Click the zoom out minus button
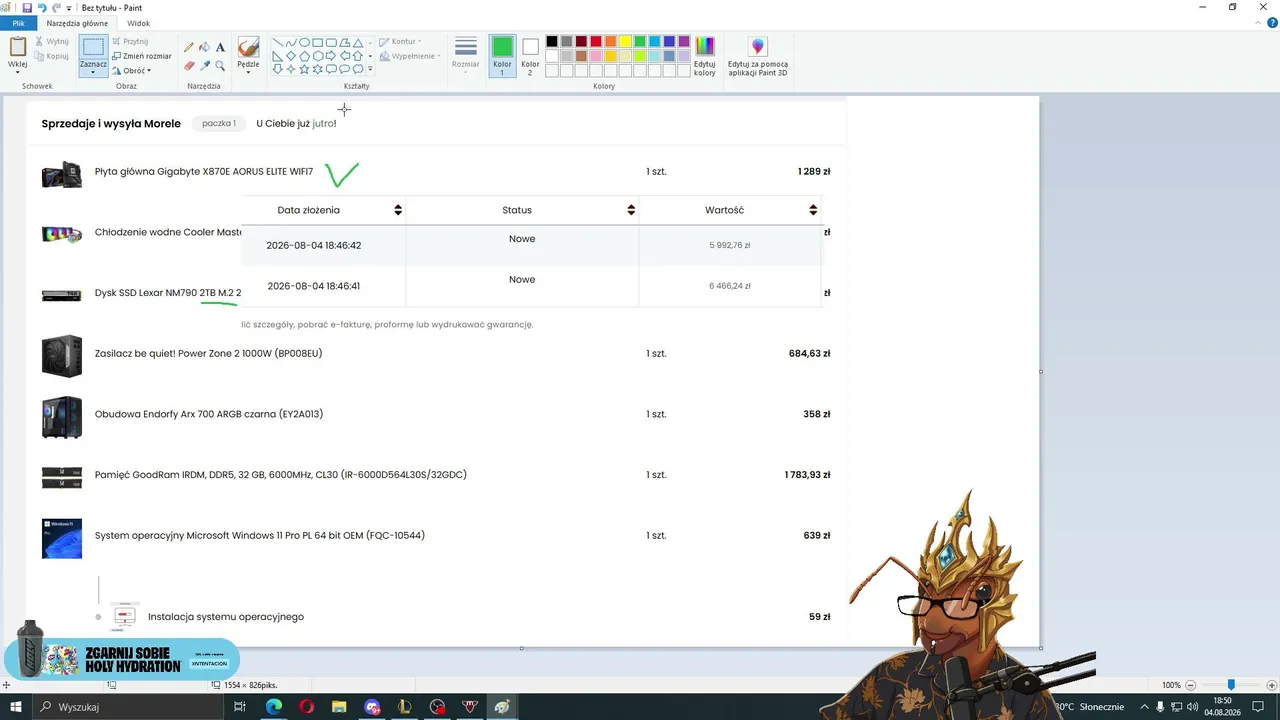This screenshot has width=1280, height=720. 1190,685
